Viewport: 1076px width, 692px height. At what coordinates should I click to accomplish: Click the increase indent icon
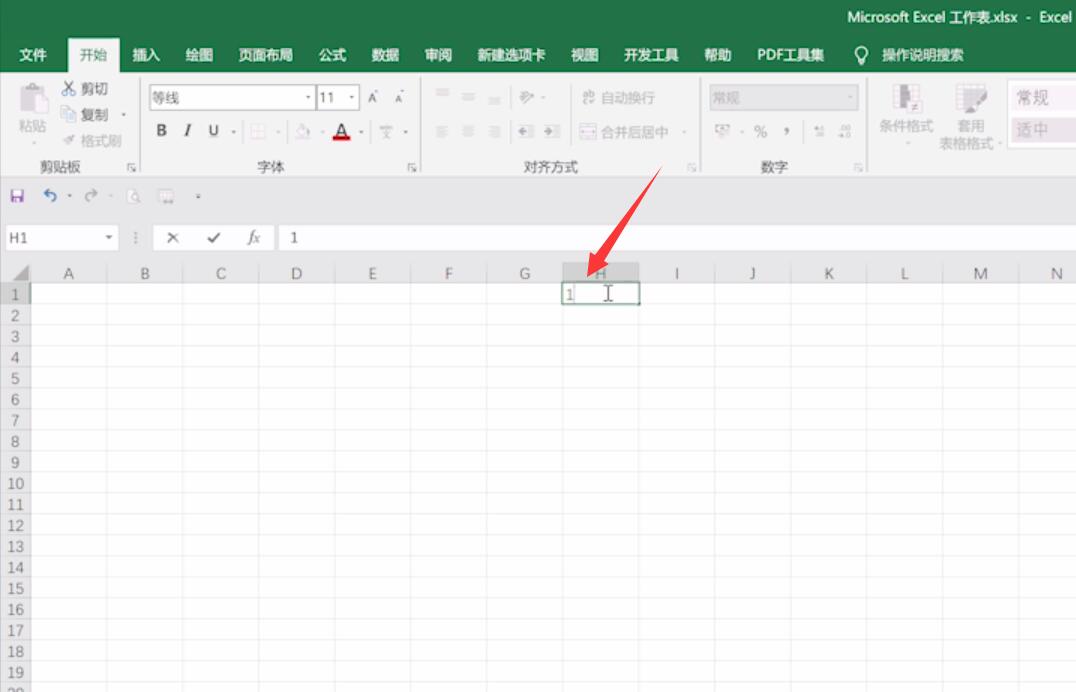(551, 131)
